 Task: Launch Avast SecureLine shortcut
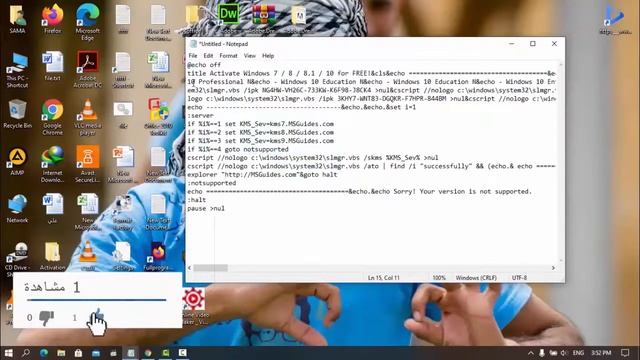[87, 165]
